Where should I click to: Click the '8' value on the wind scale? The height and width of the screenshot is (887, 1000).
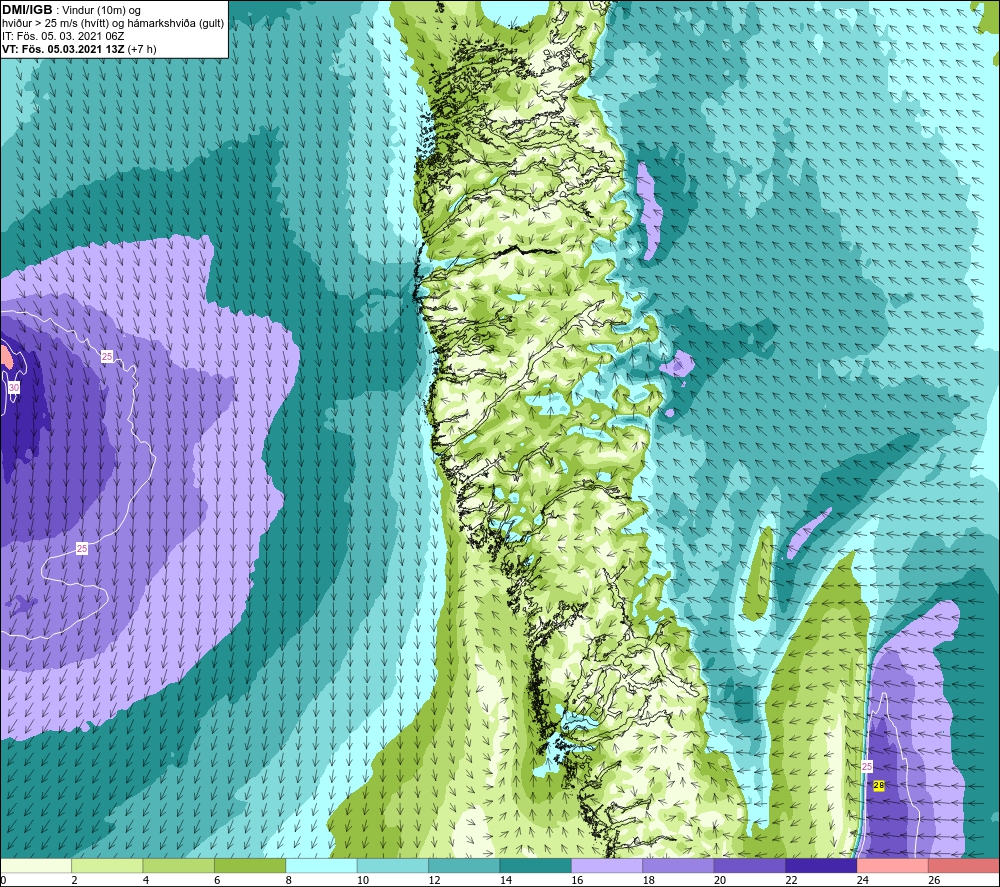click(x=289, y=880)
